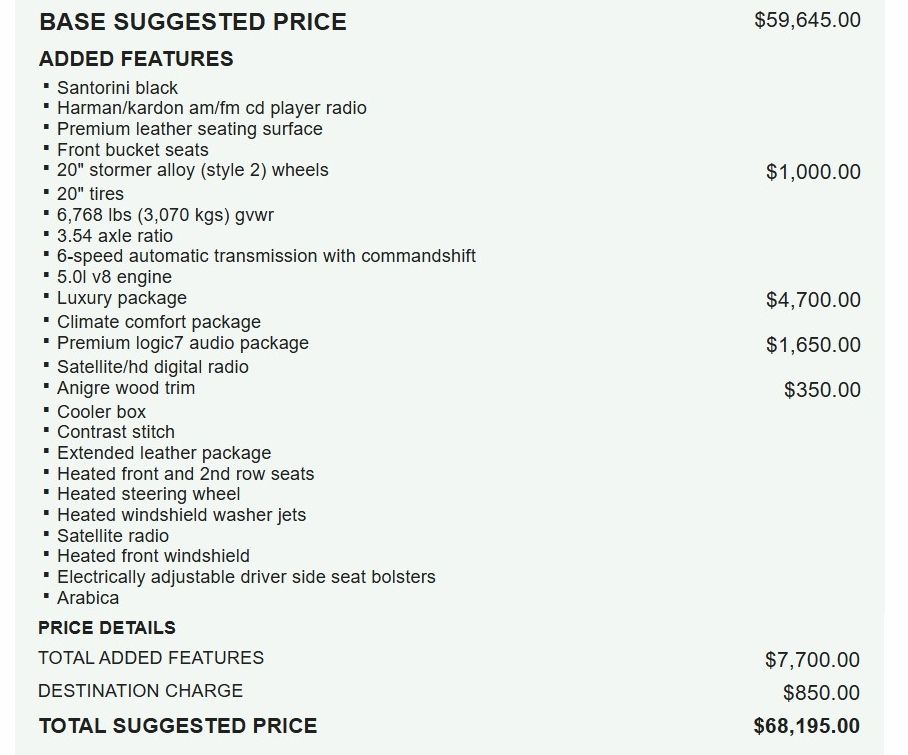The image size is (908, 755).
Task: Click the $1,650.00 audio package price
Action: [x=813, y=345]
